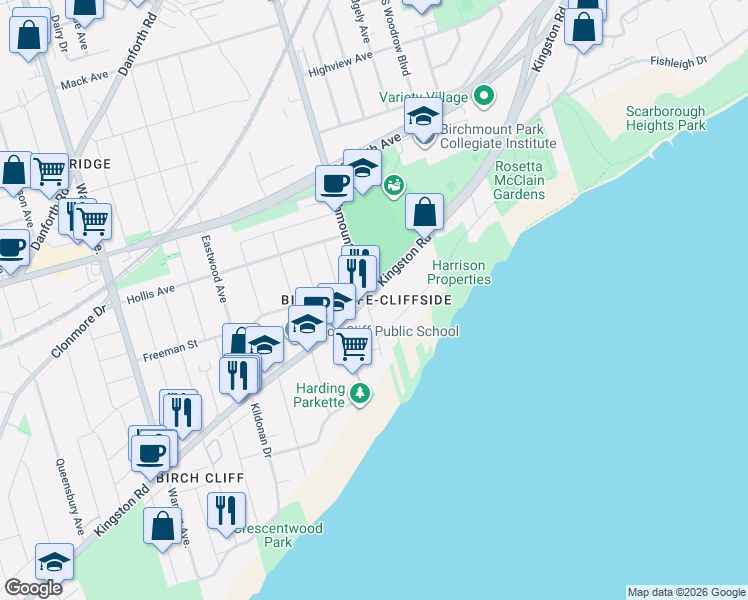Select the Freeman St street label
Screen dimensions: 748x600
(170, 351)
